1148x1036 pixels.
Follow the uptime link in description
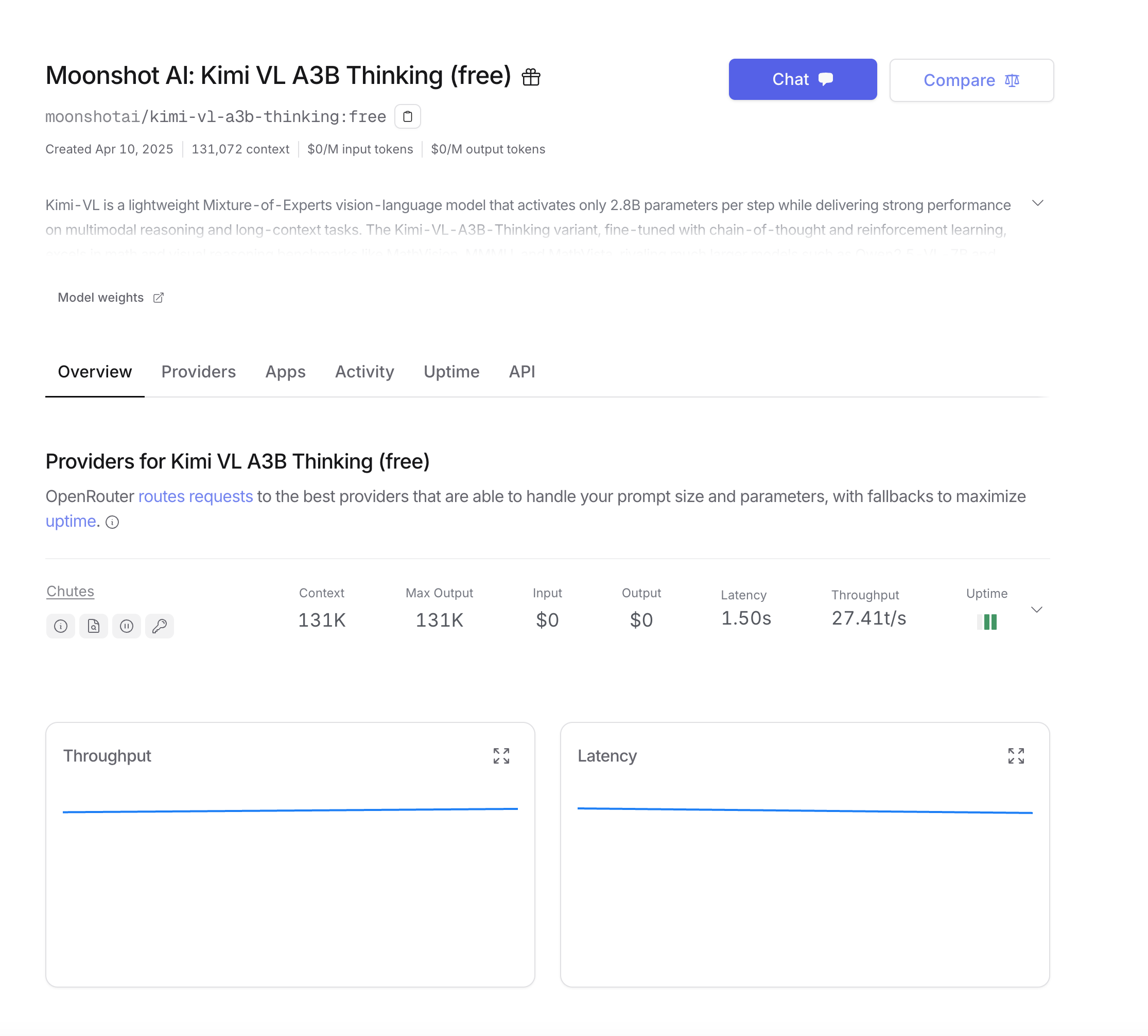(x=71, y=522)
